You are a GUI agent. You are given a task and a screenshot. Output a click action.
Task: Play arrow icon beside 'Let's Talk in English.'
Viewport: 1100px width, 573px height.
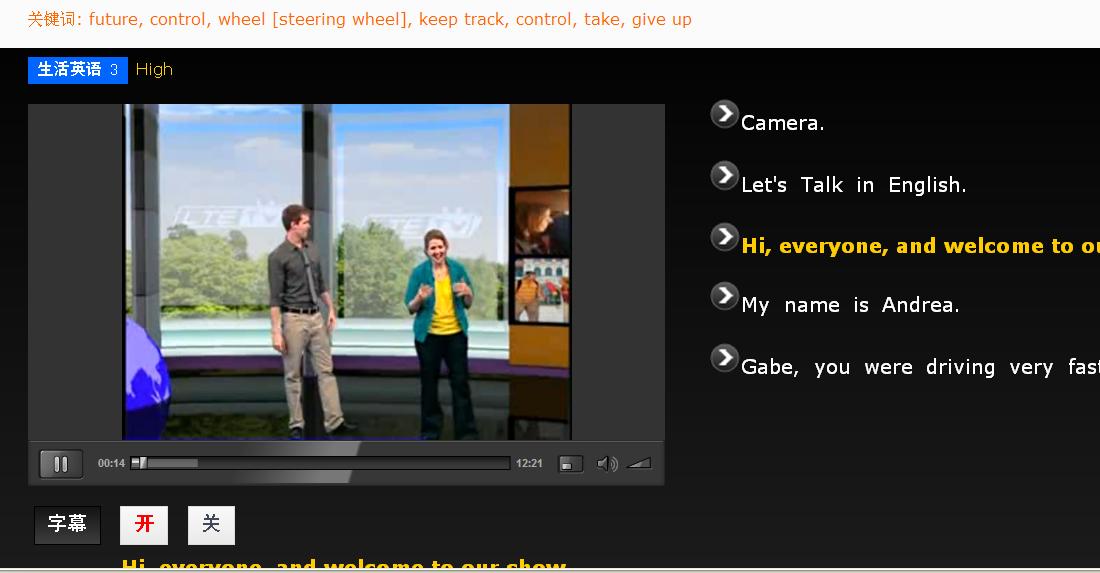click(x=724, y=176)
